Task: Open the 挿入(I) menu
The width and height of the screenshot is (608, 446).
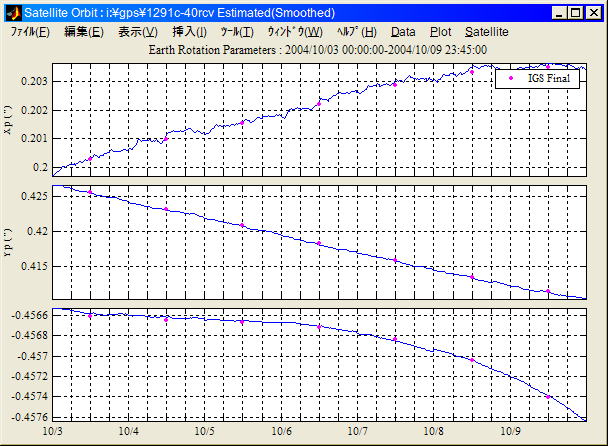Action: tap(190, 32)
